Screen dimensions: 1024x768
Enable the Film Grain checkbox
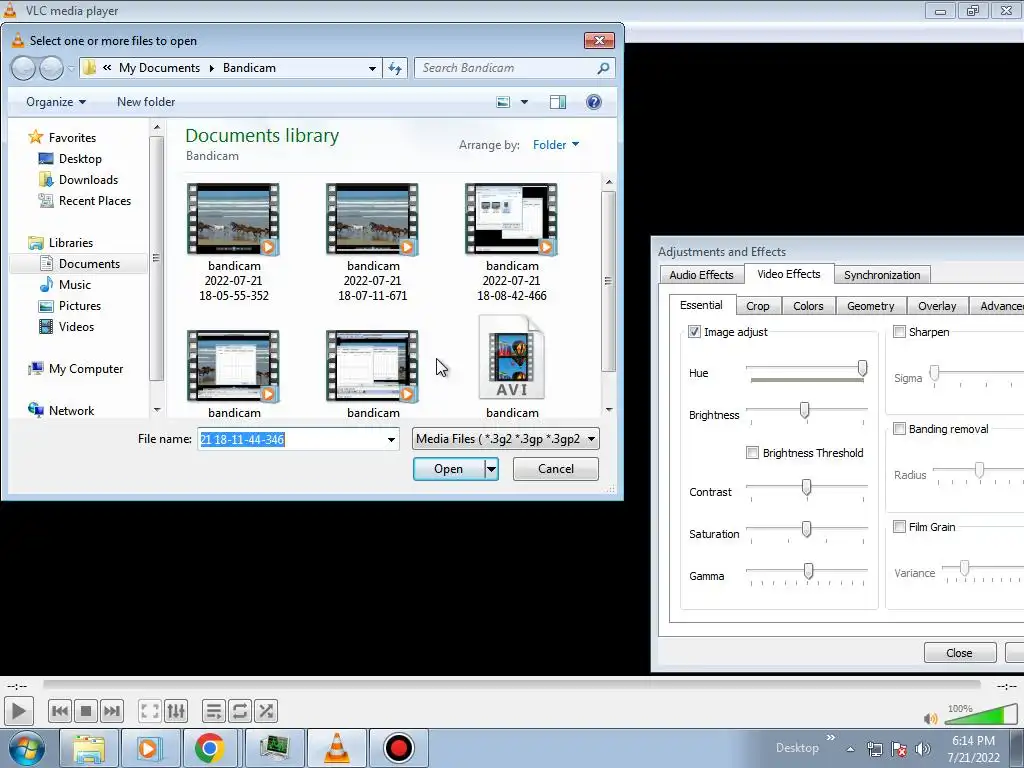(899, 526)
